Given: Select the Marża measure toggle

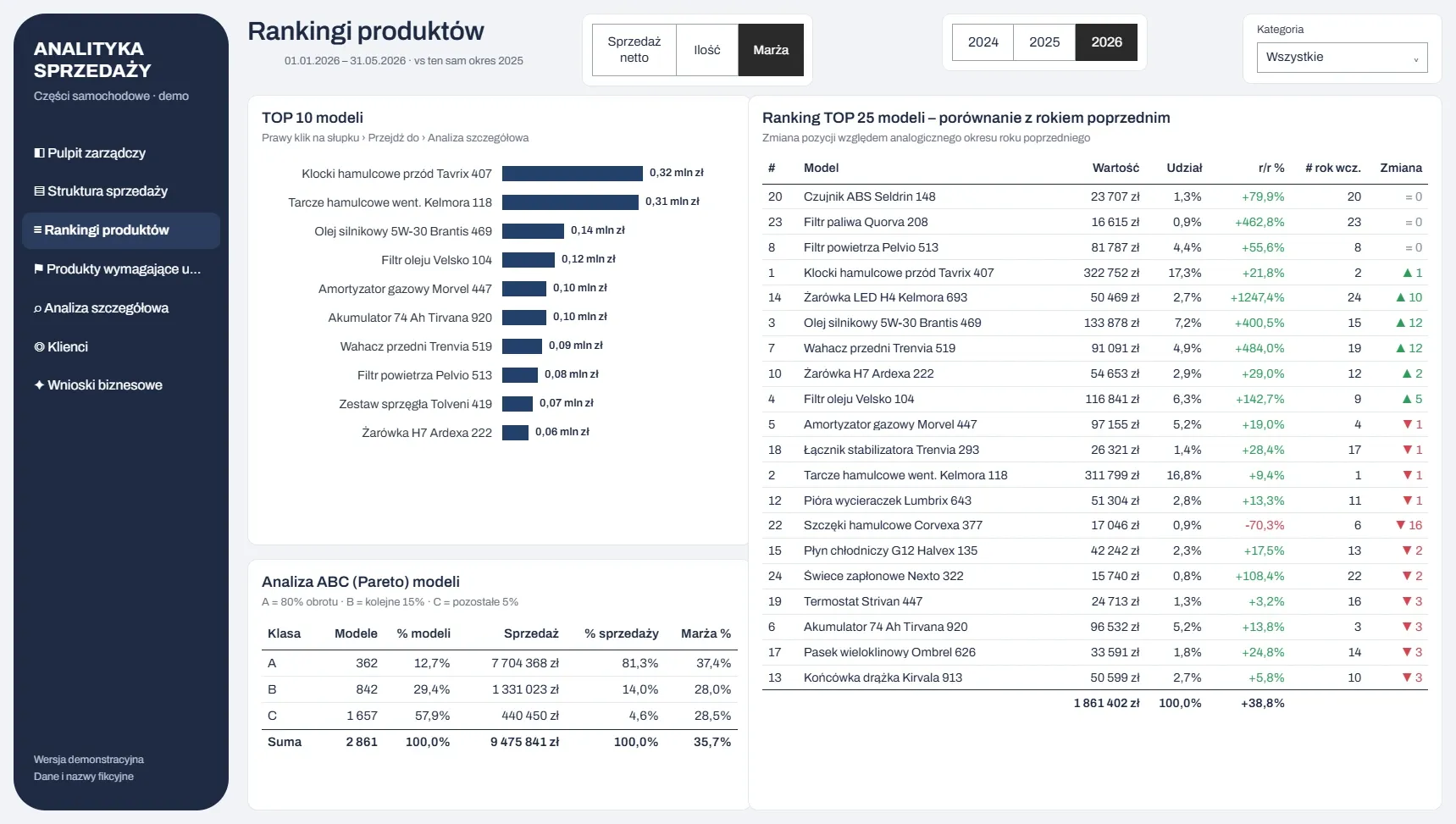Looking at the screenshot, I should (771, 50).
